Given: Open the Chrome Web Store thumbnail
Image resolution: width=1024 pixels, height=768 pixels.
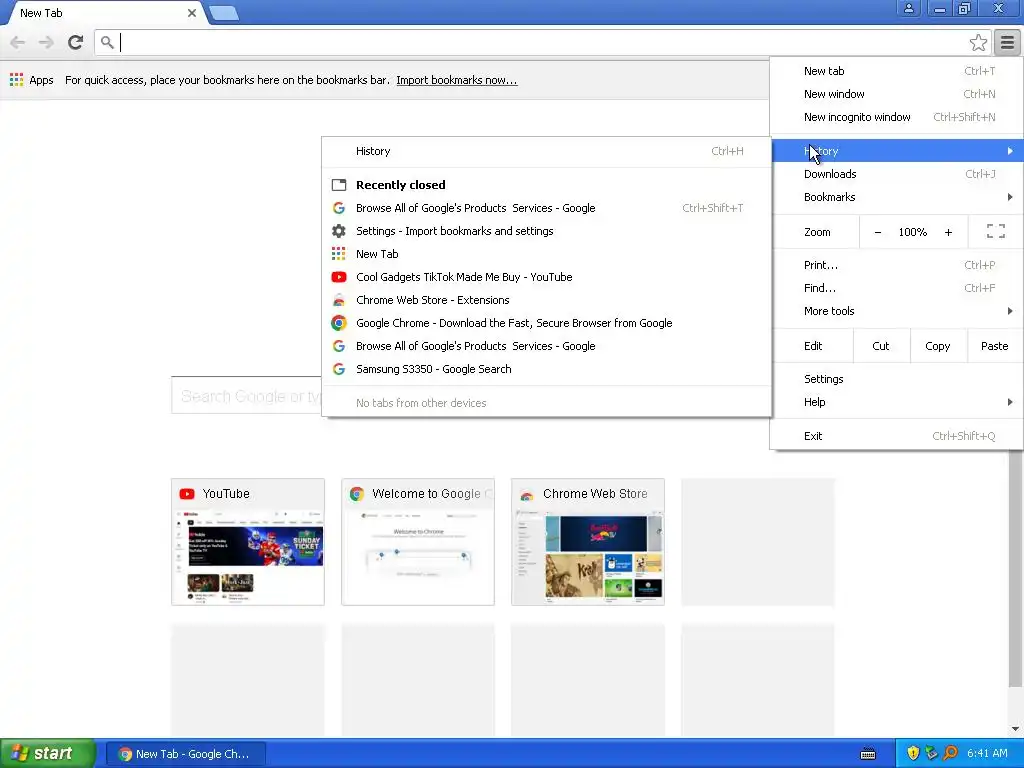Looking at the screenshot, I should 588,542.
